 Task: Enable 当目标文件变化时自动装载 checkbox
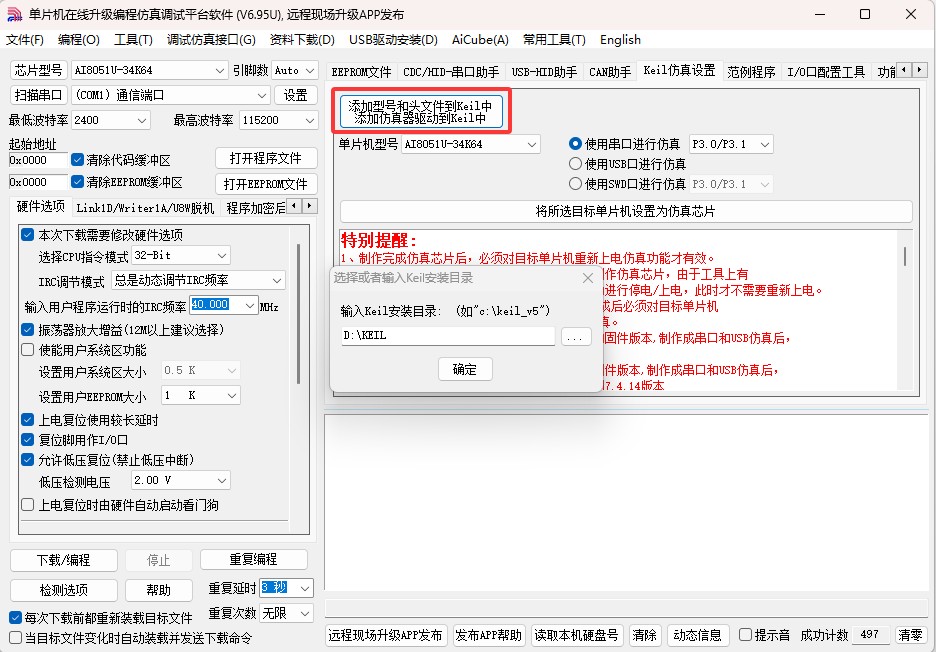click(x=16, y=638)
